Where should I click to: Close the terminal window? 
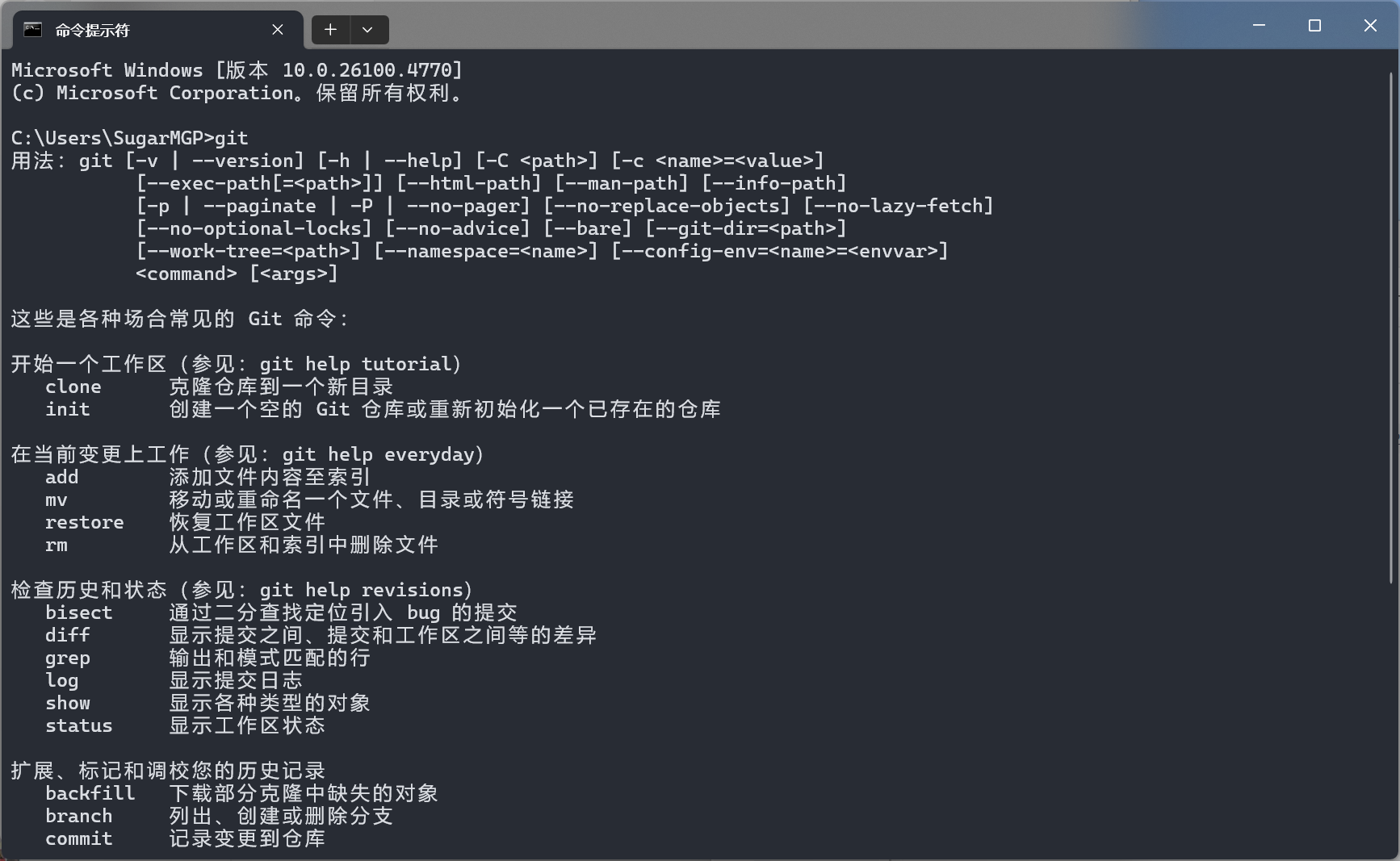click(x=1370, y=26)
